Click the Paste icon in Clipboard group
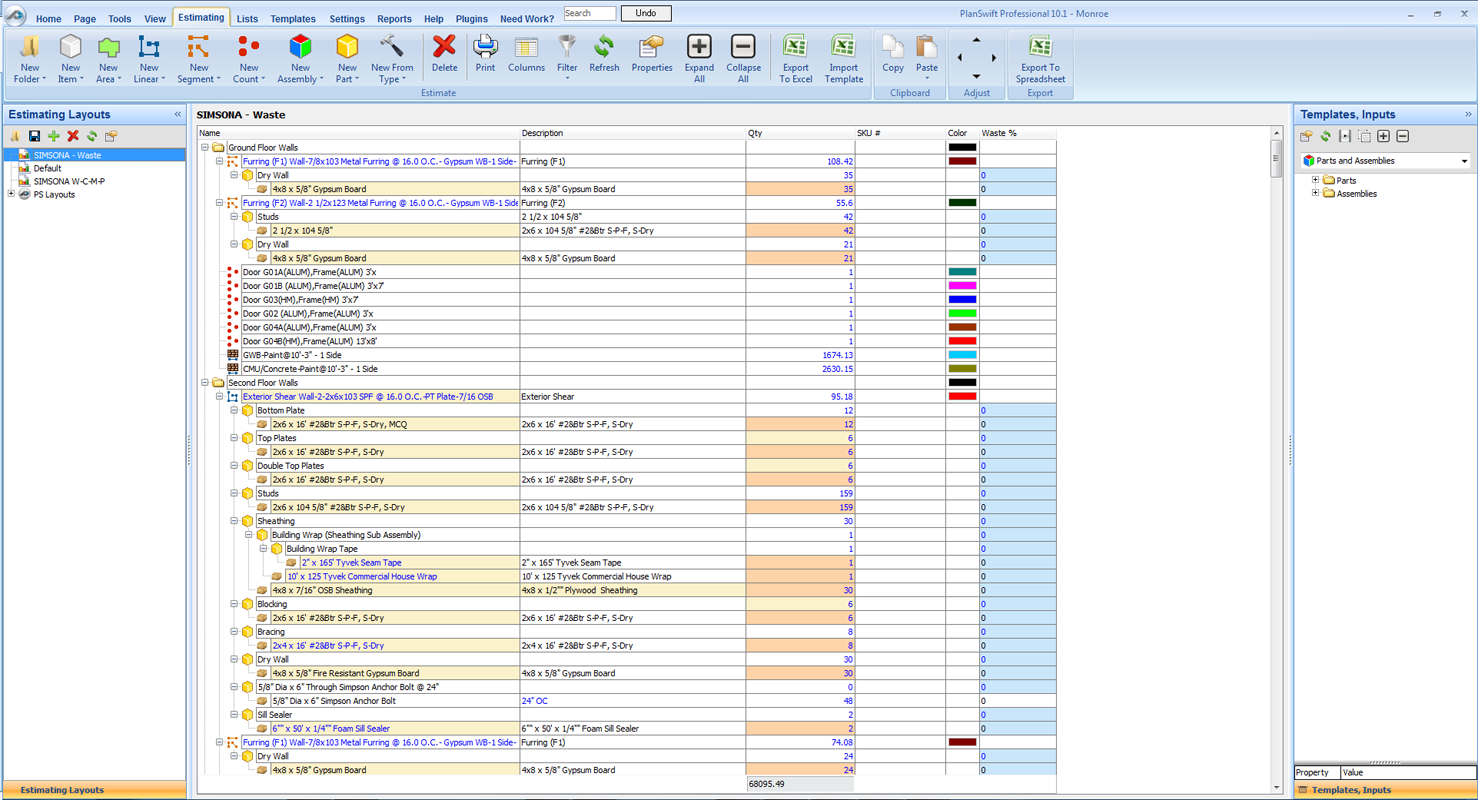 click(927, 47)
